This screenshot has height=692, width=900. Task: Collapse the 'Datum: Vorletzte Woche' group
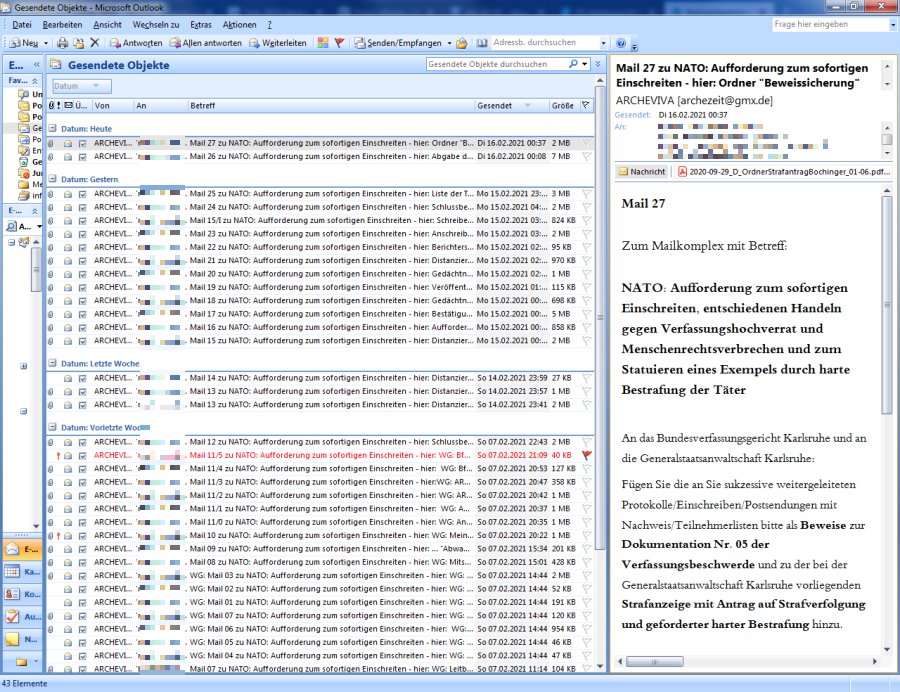click(x=53, y=427)
